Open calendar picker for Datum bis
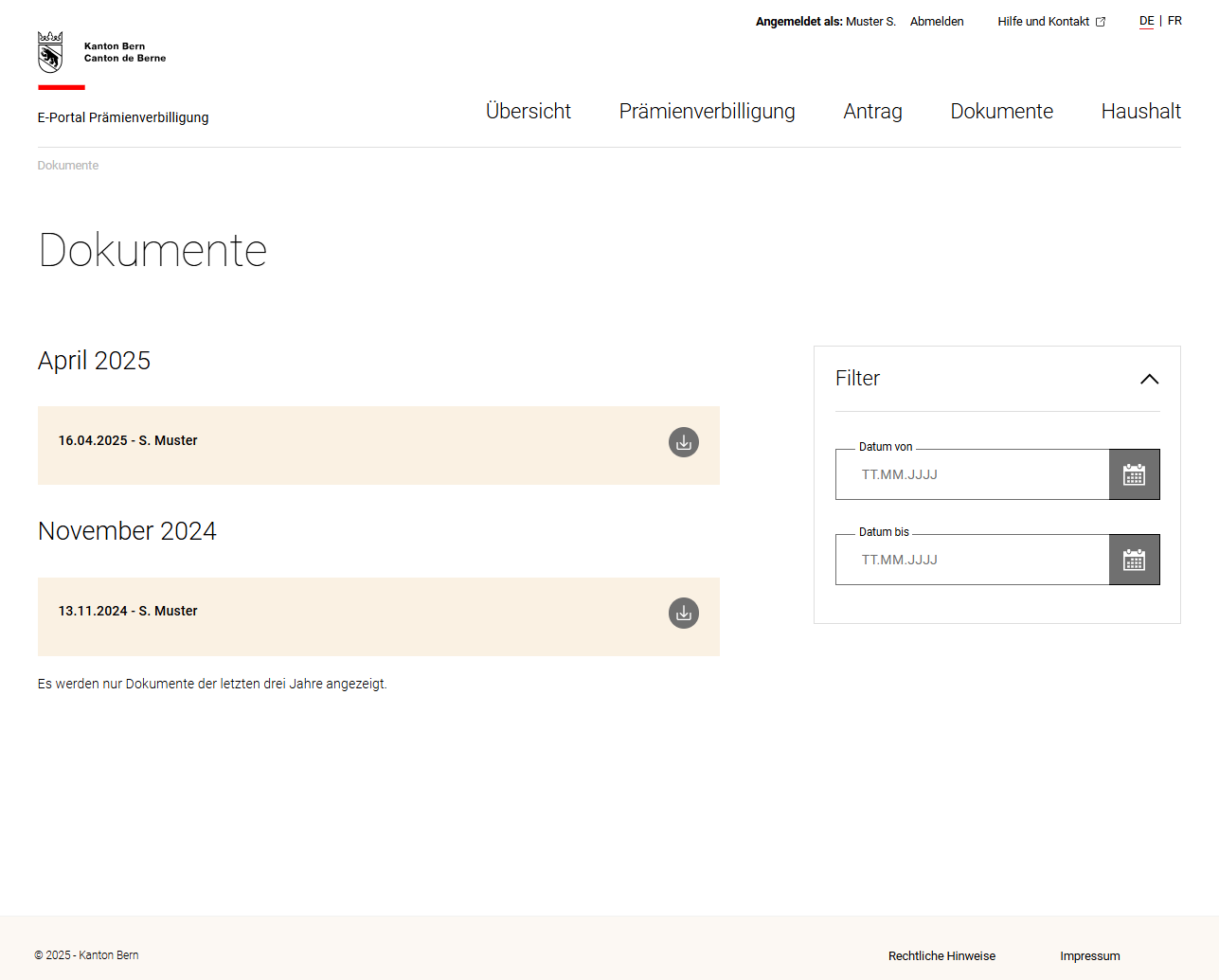The width and height of the screenshot is (1219, 980). (1134, 560)
